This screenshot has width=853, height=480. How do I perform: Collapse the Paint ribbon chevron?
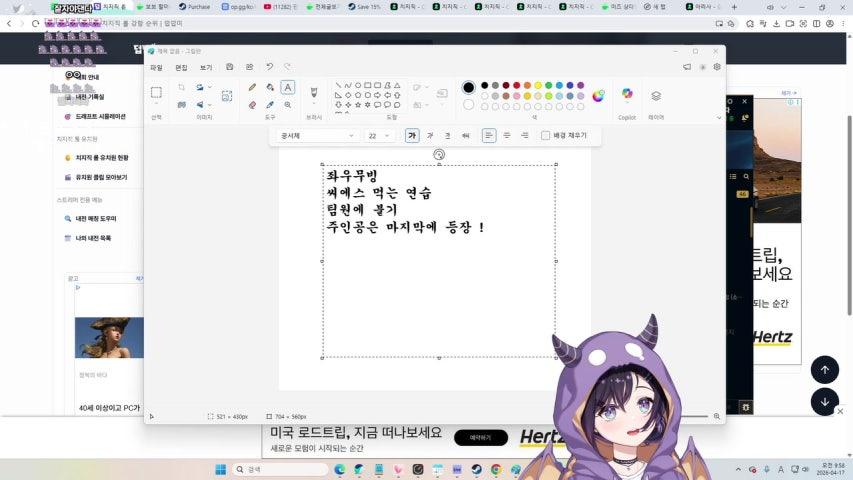(719, 118)
